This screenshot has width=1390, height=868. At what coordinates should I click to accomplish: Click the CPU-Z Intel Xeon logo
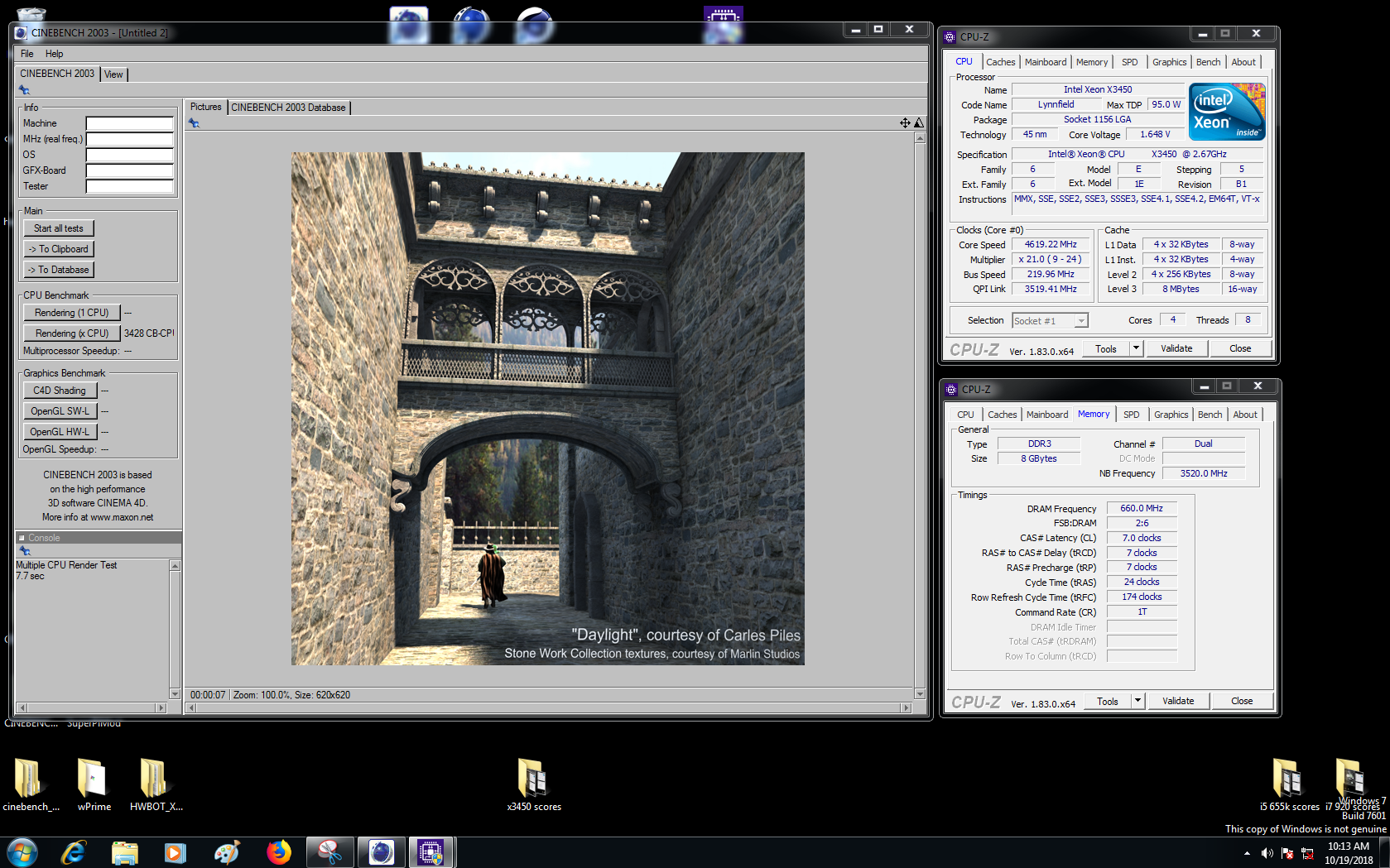tap(1227, 112)
